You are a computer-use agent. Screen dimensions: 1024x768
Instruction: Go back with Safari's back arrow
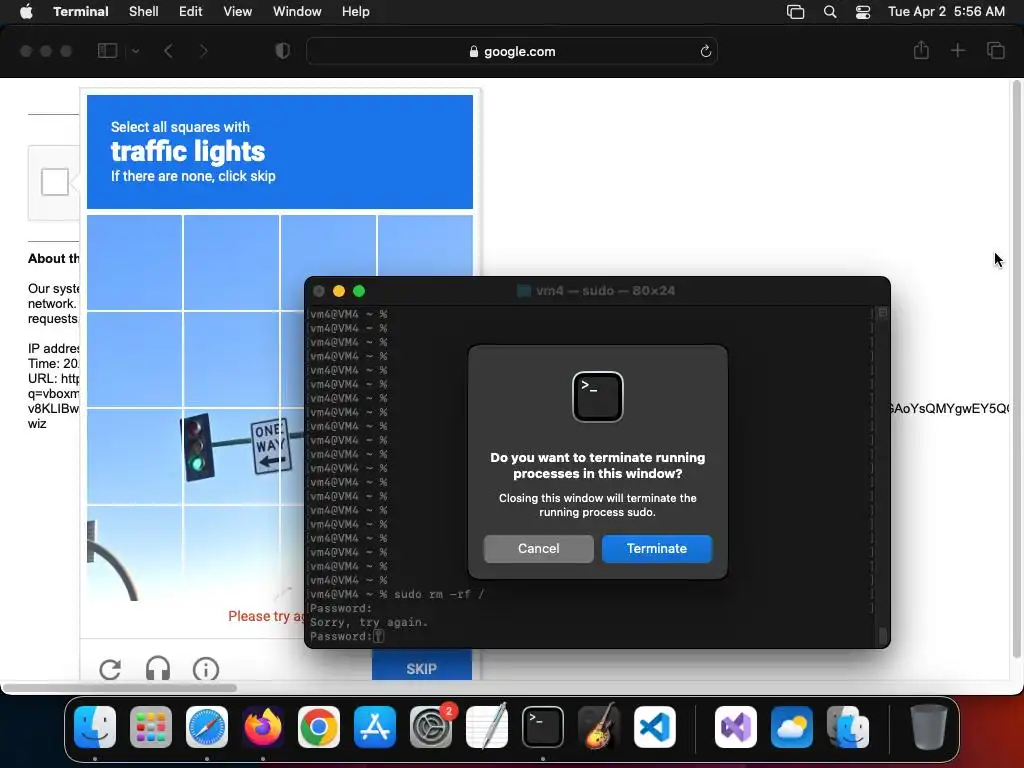tap(168, 51)
